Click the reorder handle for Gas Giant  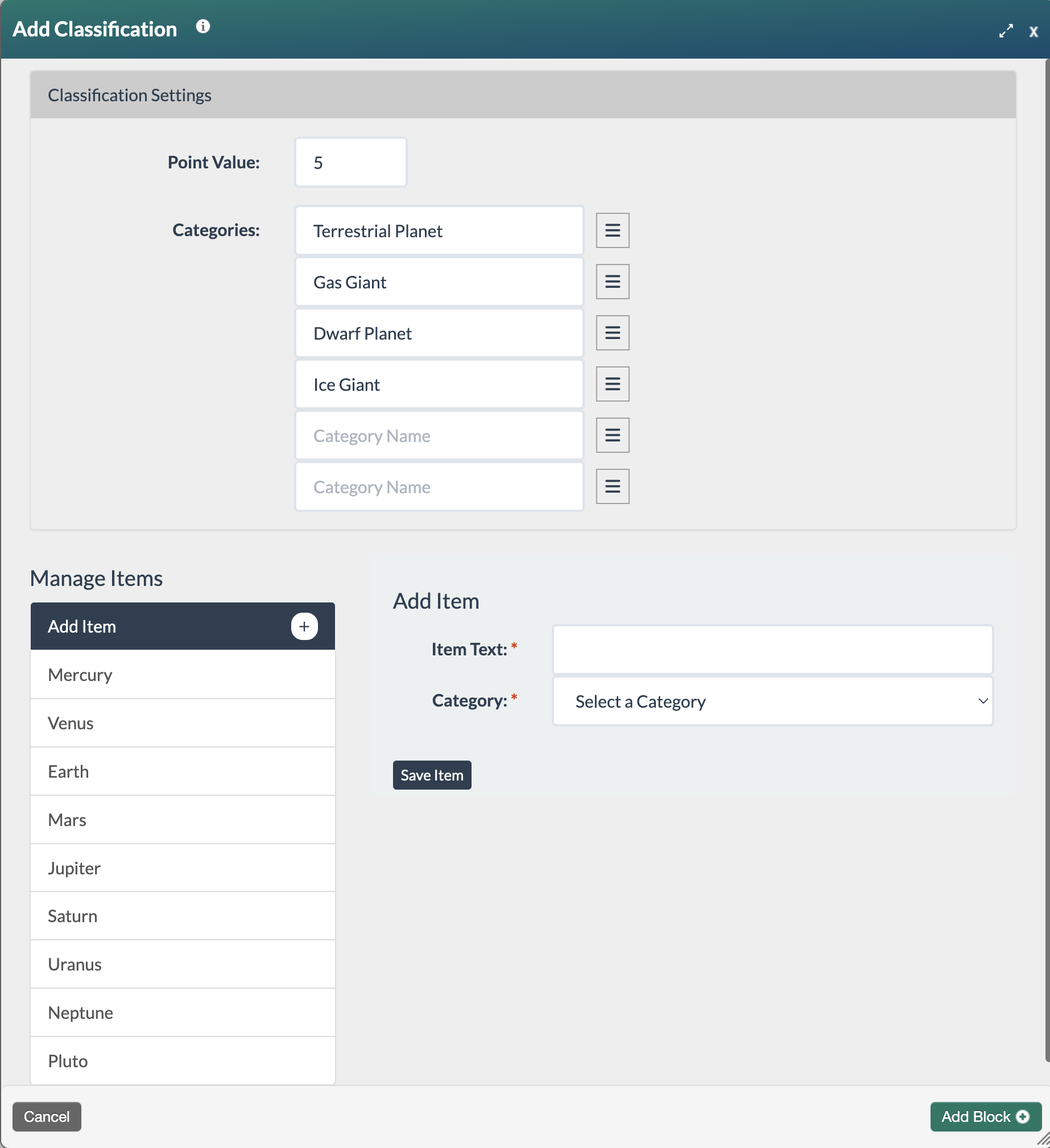click(x=612, y=281)
